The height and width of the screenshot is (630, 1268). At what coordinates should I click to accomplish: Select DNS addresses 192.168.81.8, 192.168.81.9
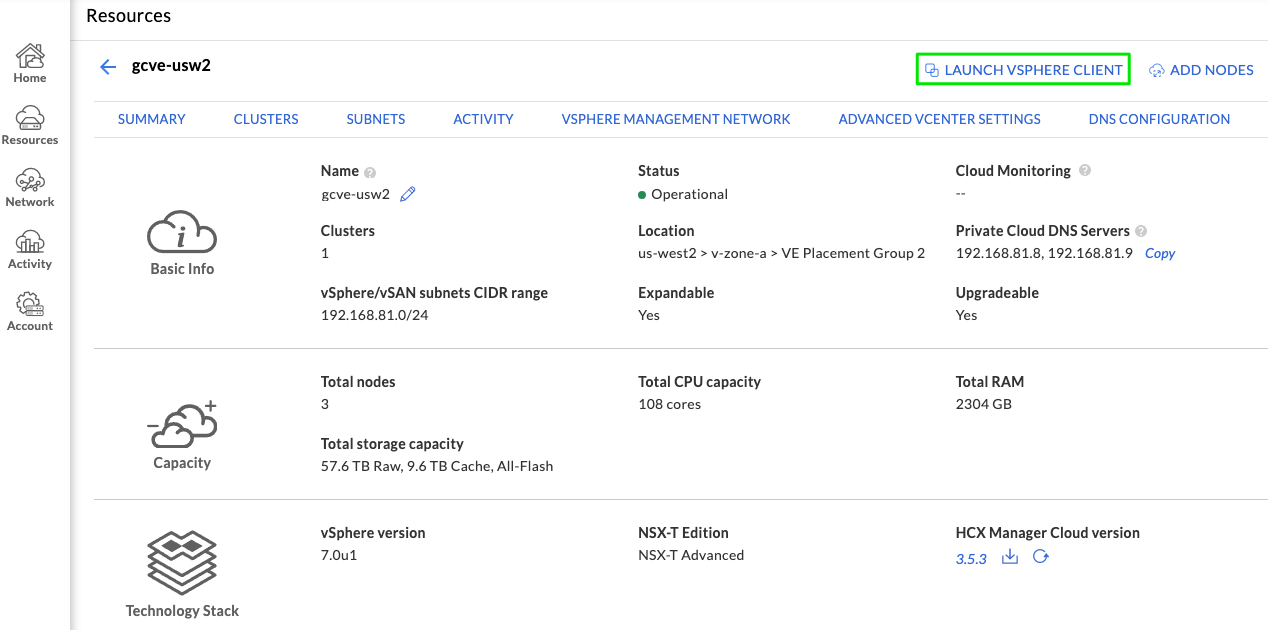pos(1044,254)
